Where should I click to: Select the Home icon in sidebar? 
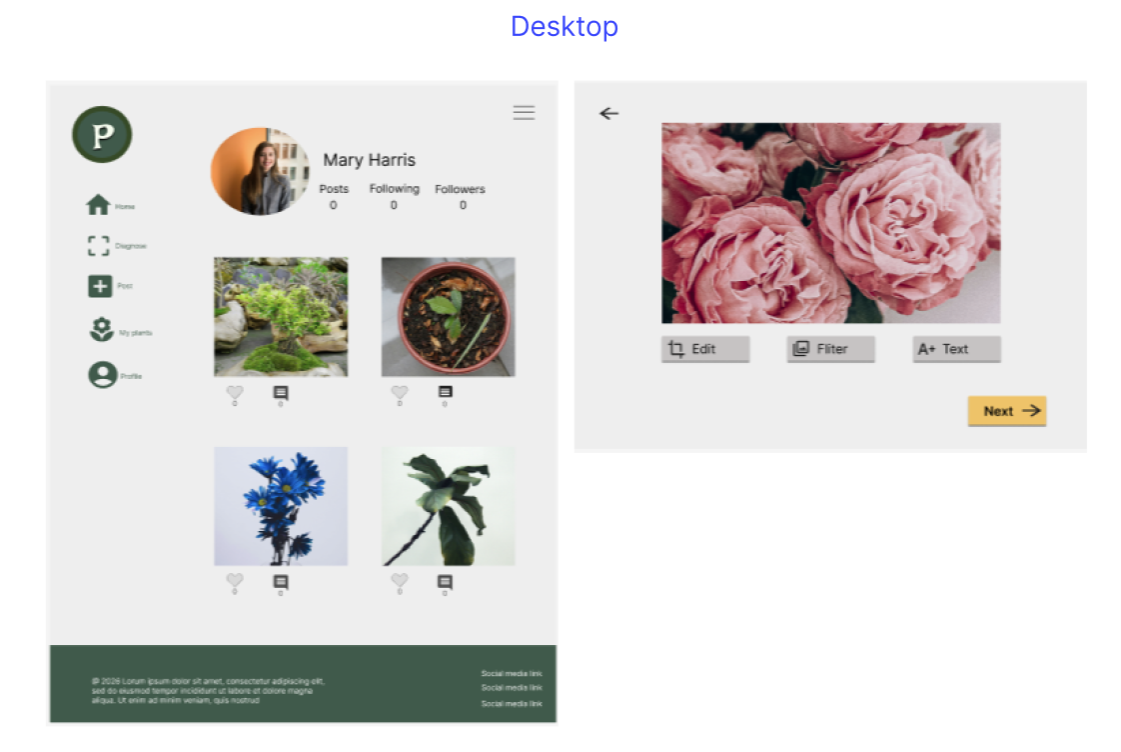coord(99,204)
